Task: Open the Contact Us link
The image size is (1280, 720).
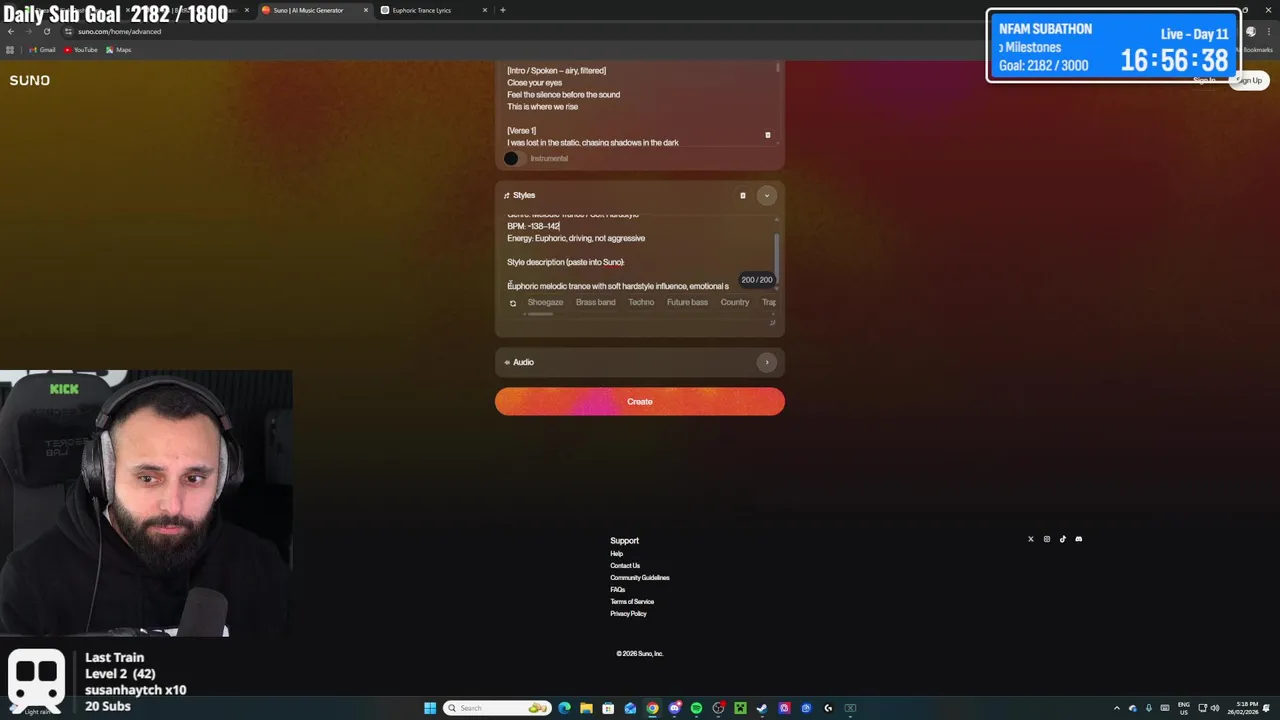Action: (625, 566)
